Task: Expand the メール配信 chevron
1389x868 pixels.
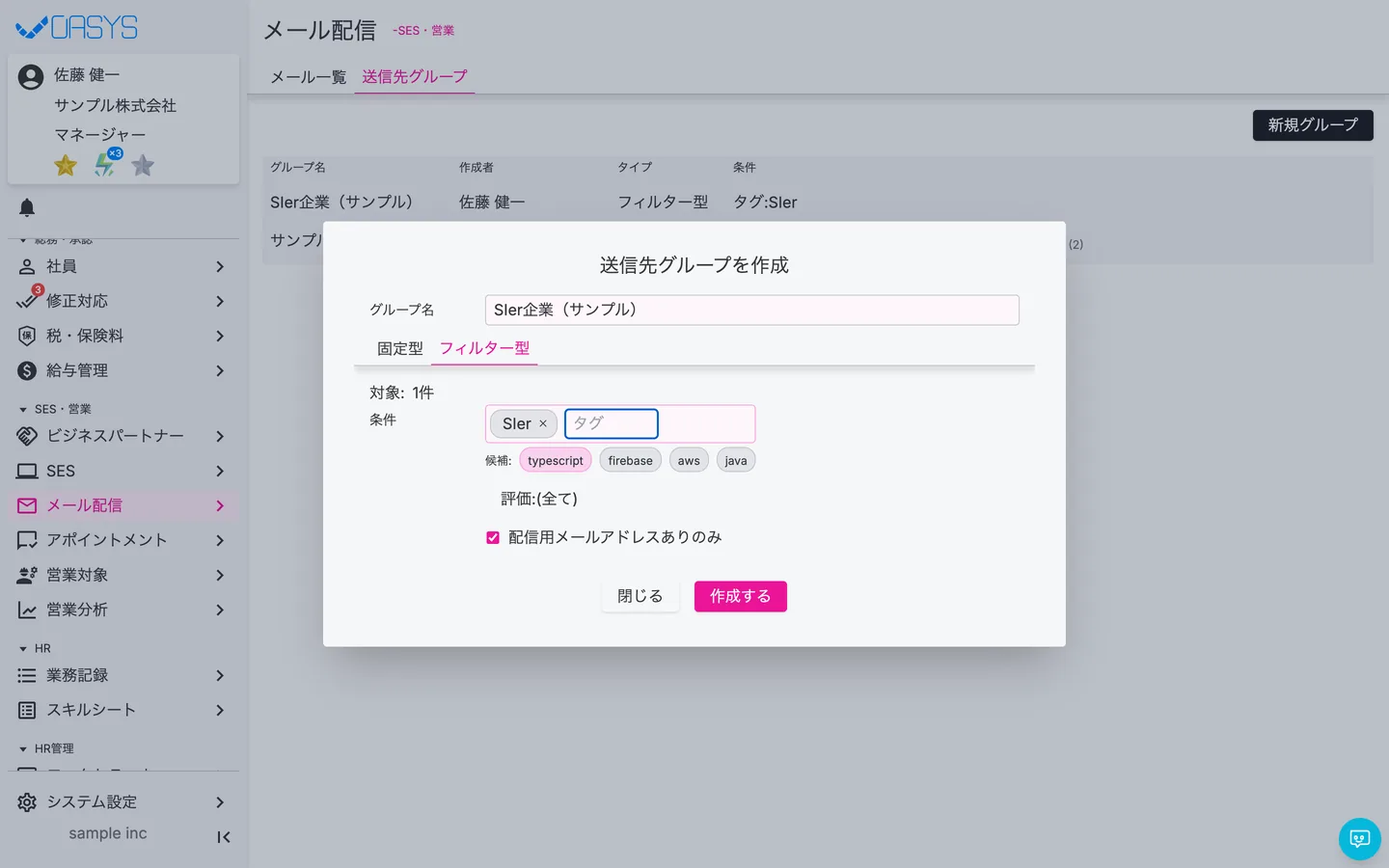Action: pyautogui.click(x=220, y=505)
